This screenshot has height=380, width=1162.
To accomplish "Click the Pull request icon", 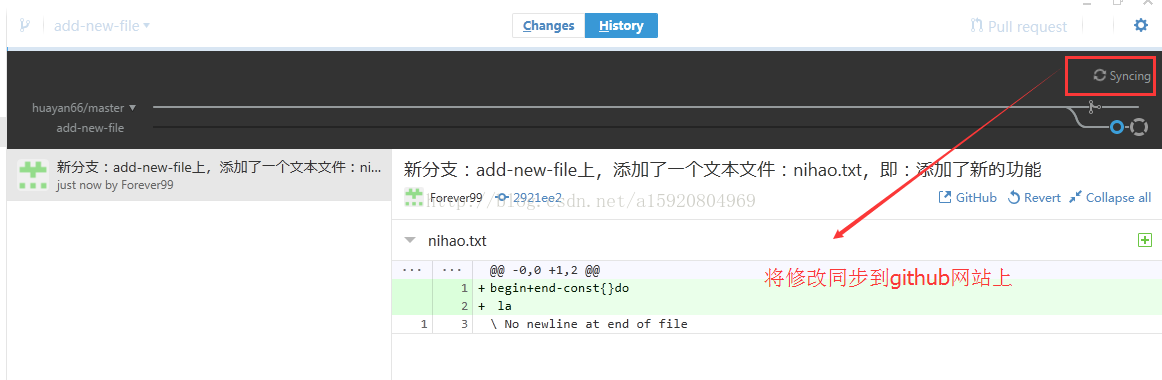I will click(x=977, y=26).
